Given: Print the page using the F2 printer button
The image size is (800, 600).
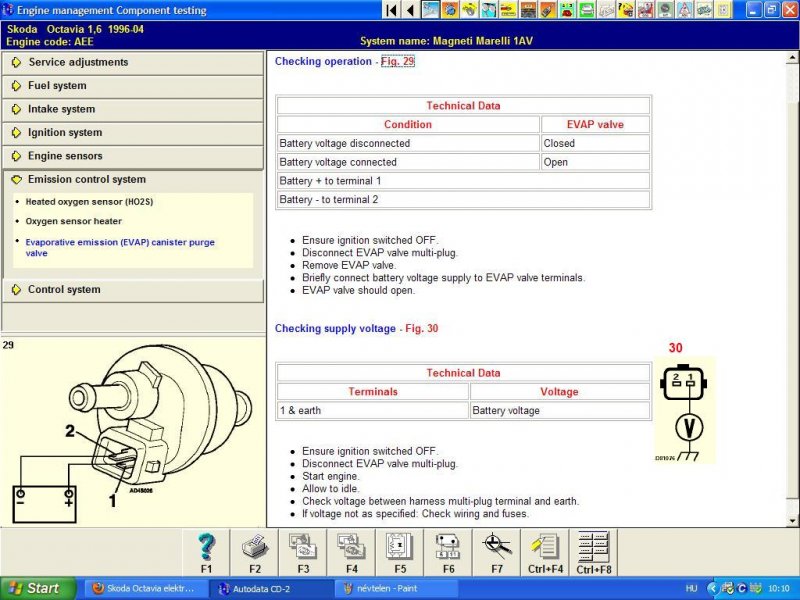Looking at the screenshot, I should click(255, 553).
